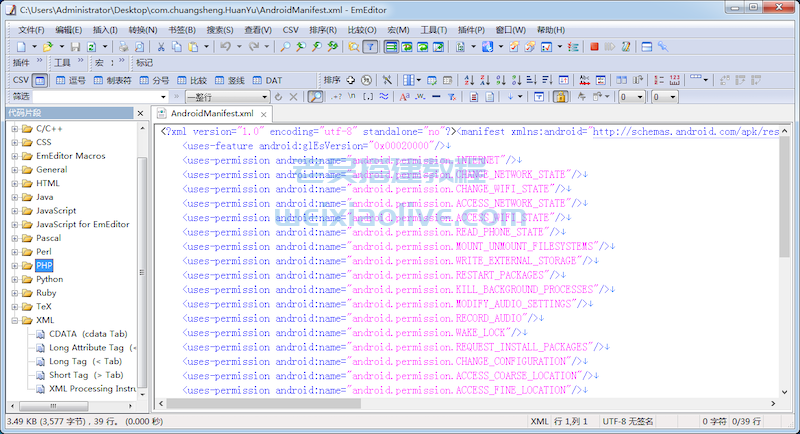
Task: Click the external browser preview icon
Action: [487, 47]
